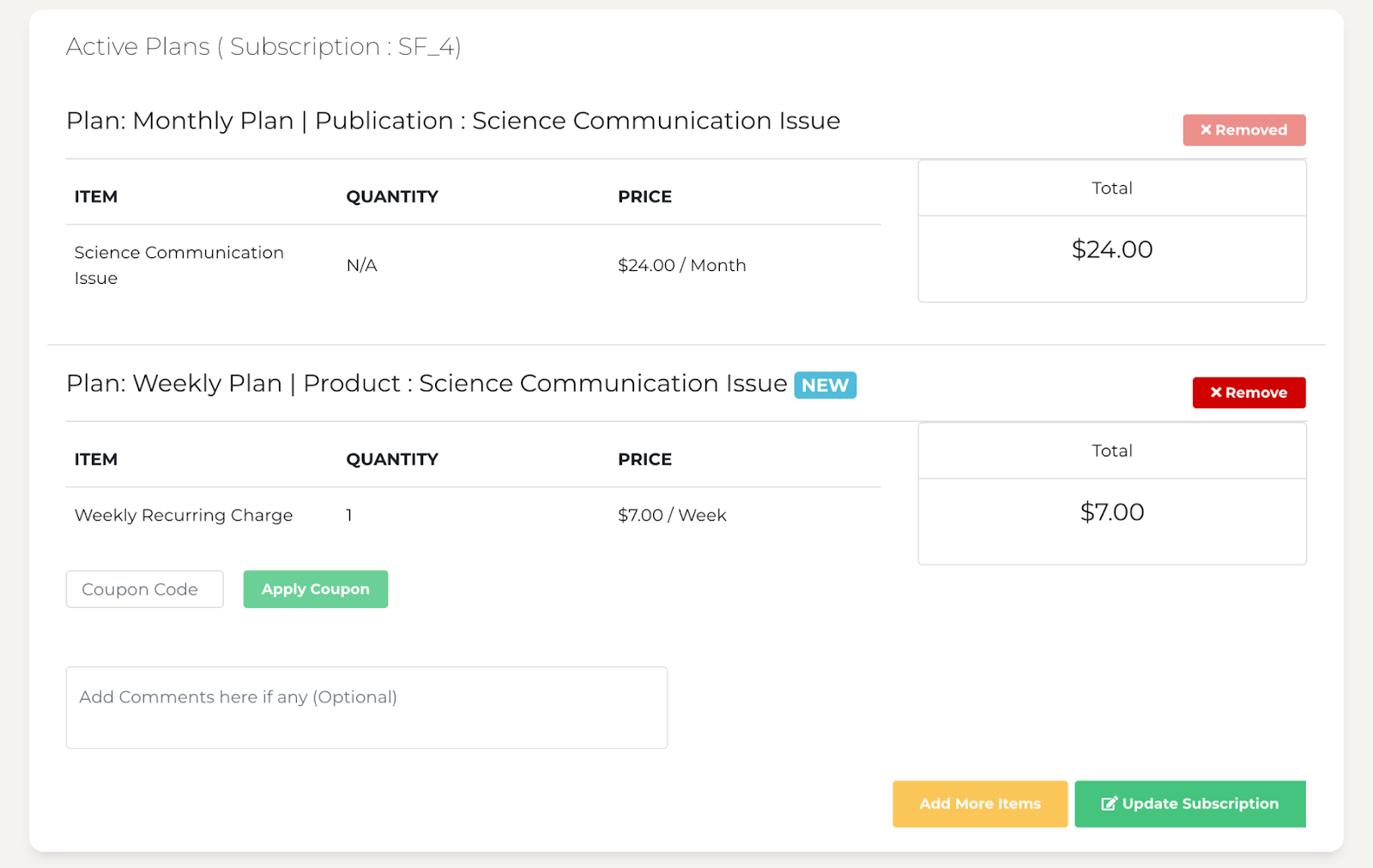Select the Weekly Recurring Charge item row

point(184,515)
